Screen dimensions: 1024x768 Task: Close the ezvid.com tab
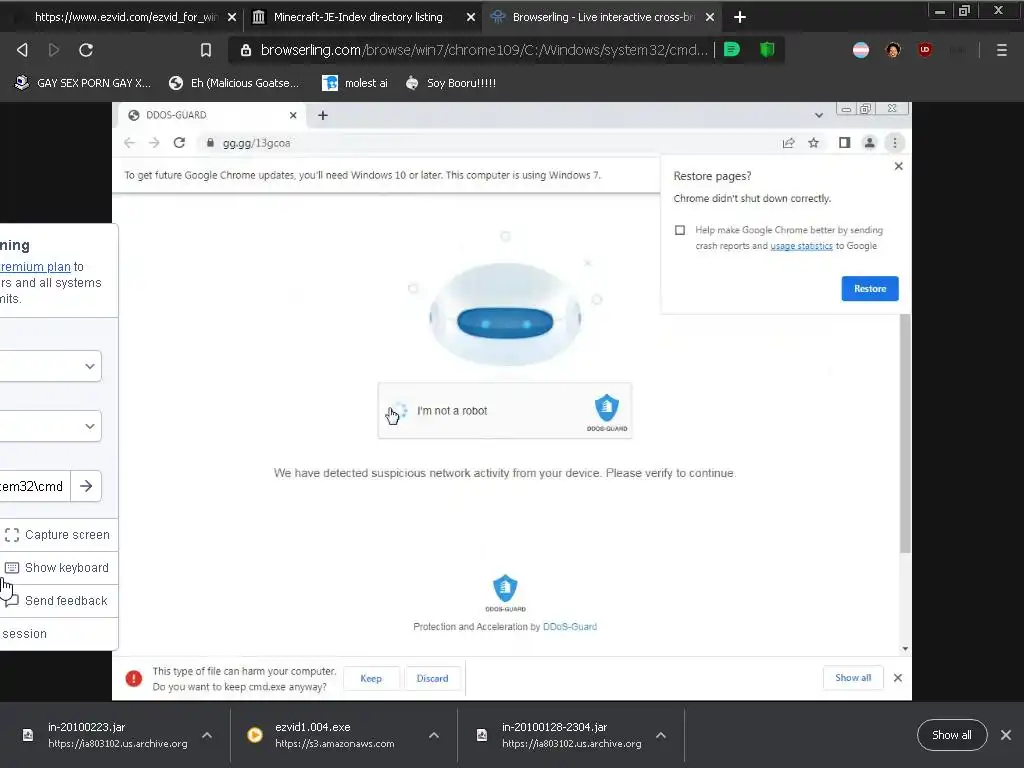coord(231,18)
